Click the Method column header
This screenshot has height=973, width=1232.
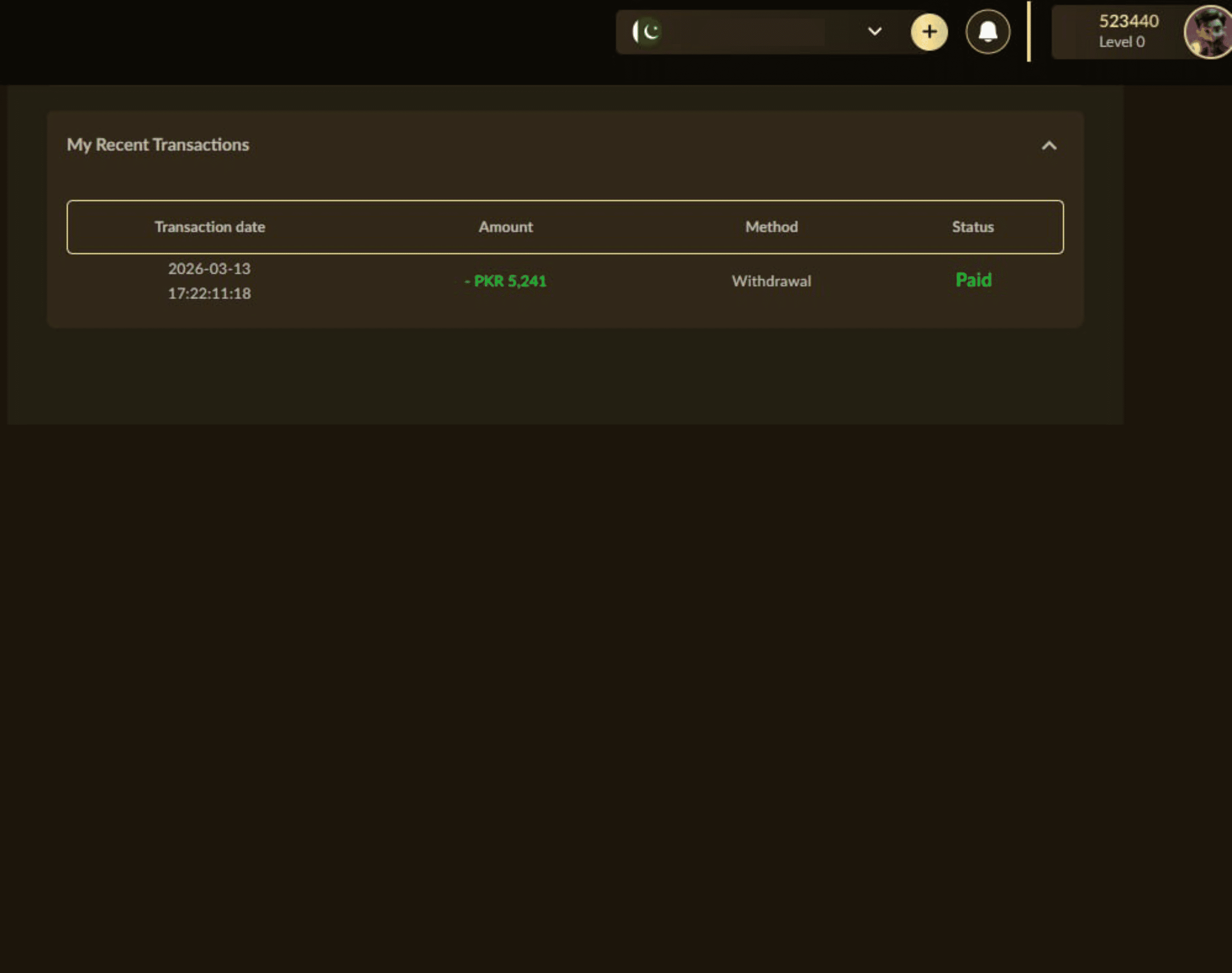coord(771,227)
